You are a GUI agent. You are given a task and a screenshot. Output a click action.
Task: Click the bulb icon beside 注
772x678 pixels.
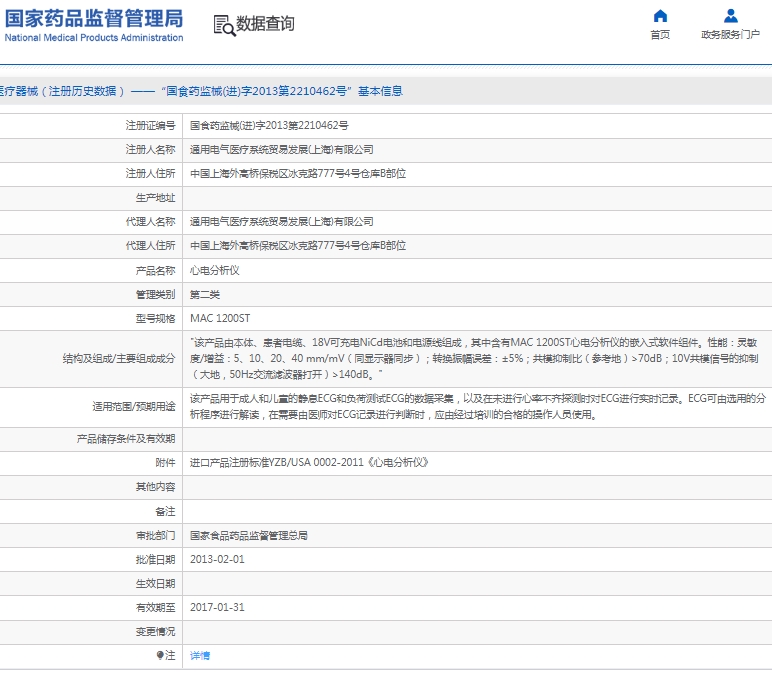pos(160,655)
